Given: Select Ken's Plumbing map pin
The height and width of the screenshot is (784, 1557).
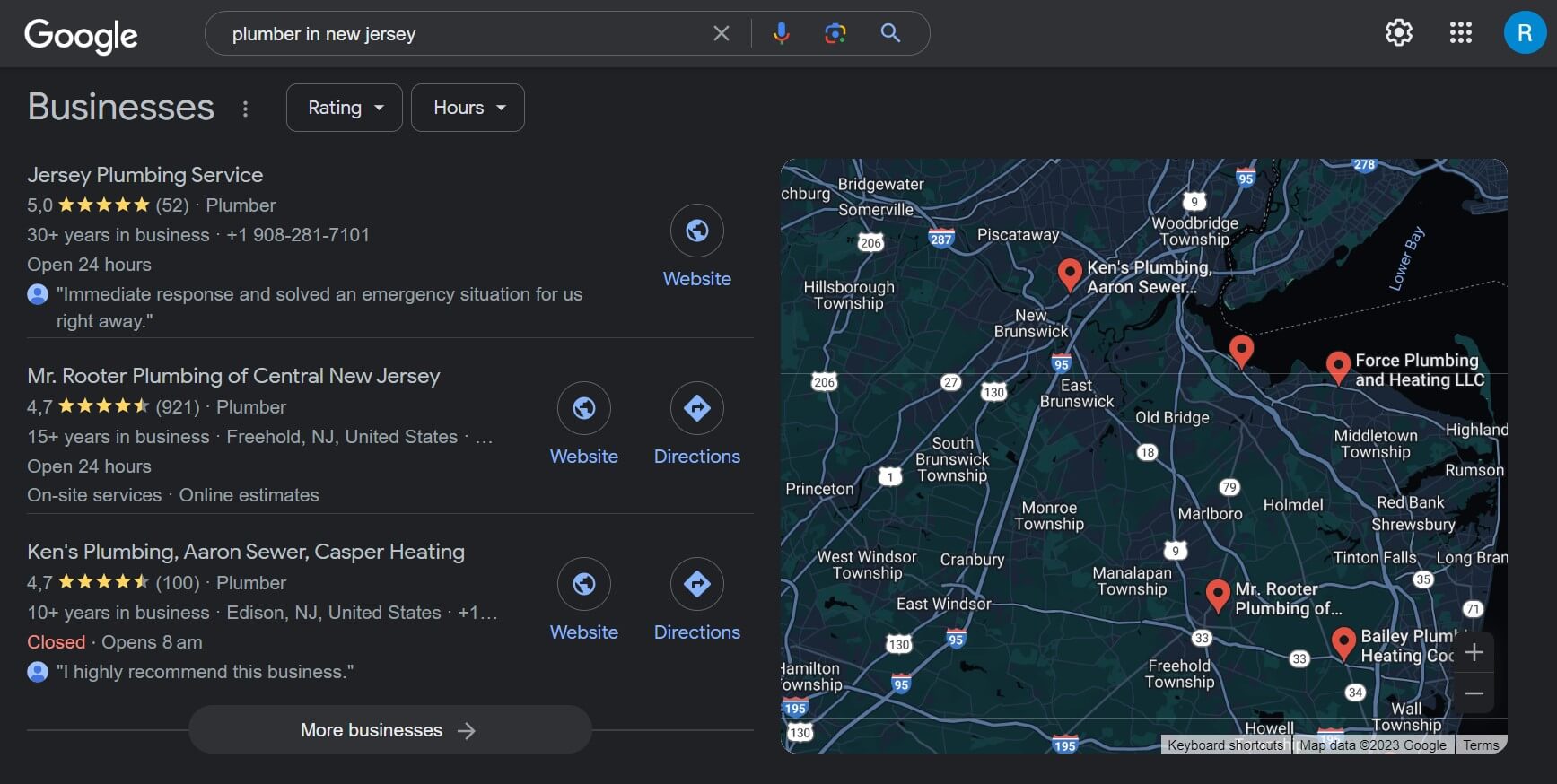Looking at the screenshot, I should (x=1069, y=274).
